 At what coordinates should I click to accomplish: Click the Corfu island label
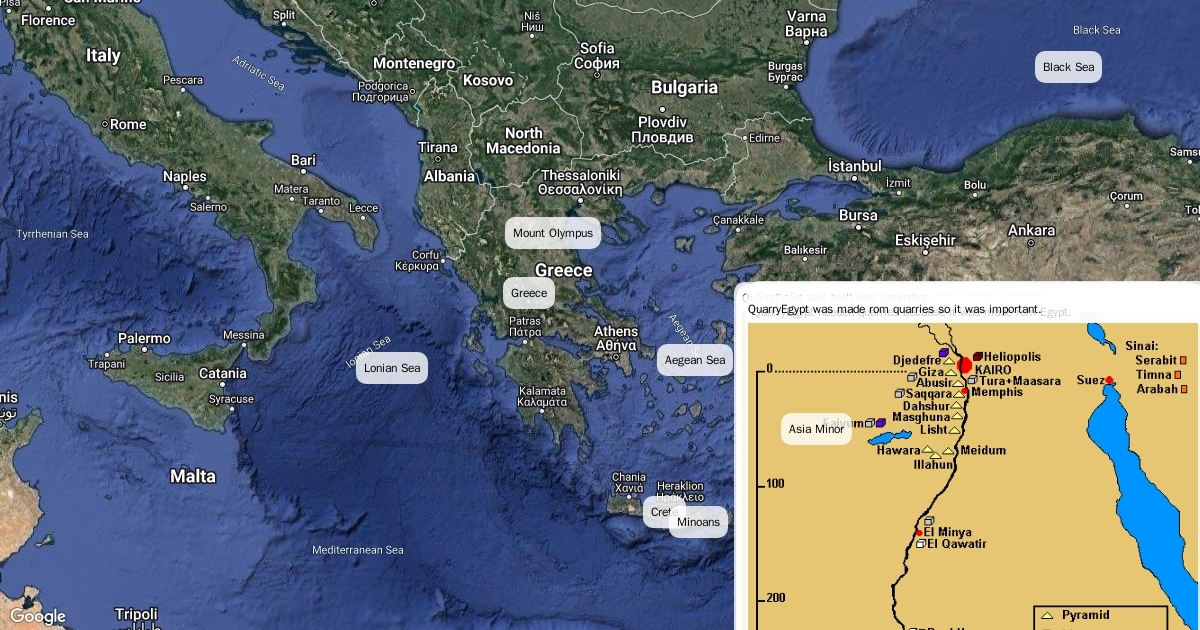(418, 261)
